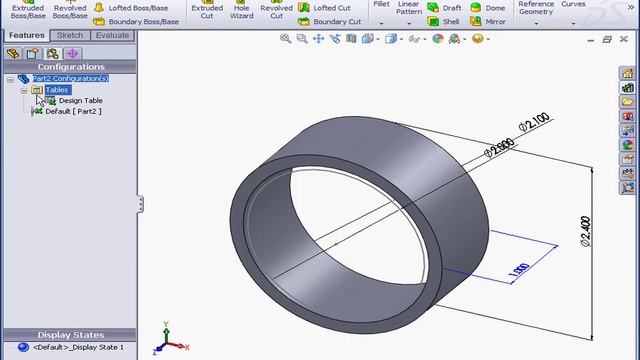This screenshot has width=640, height=360.
Task: Click the Display States header
Action: pyautogui.click(x=70, y=335)
